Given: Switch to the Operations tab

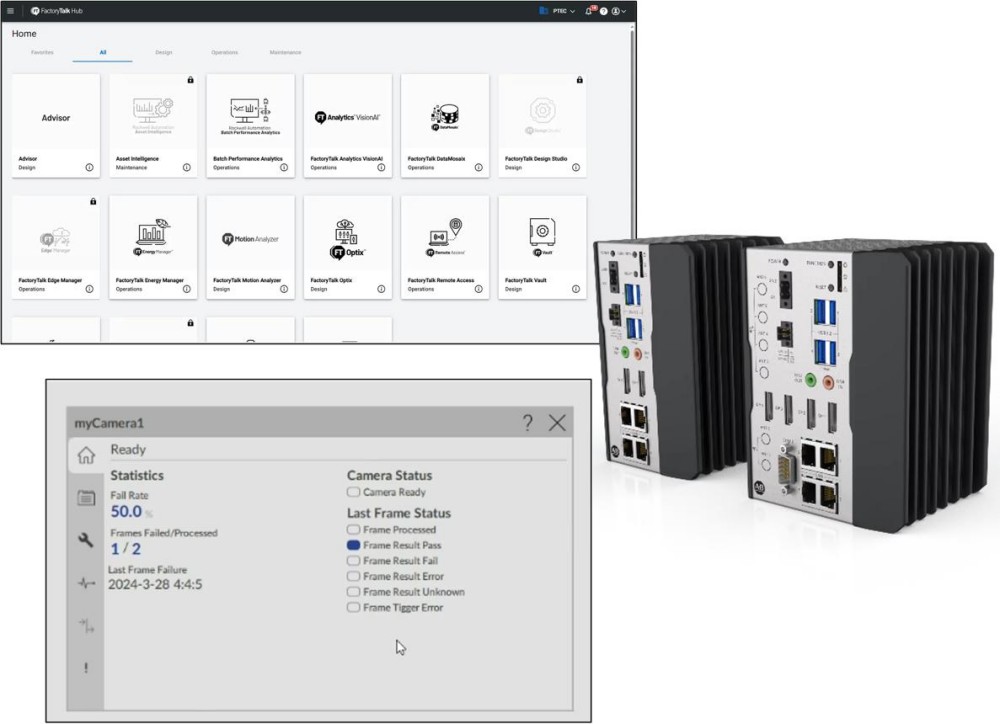Looking at the screenshot, I should [224, 52].
